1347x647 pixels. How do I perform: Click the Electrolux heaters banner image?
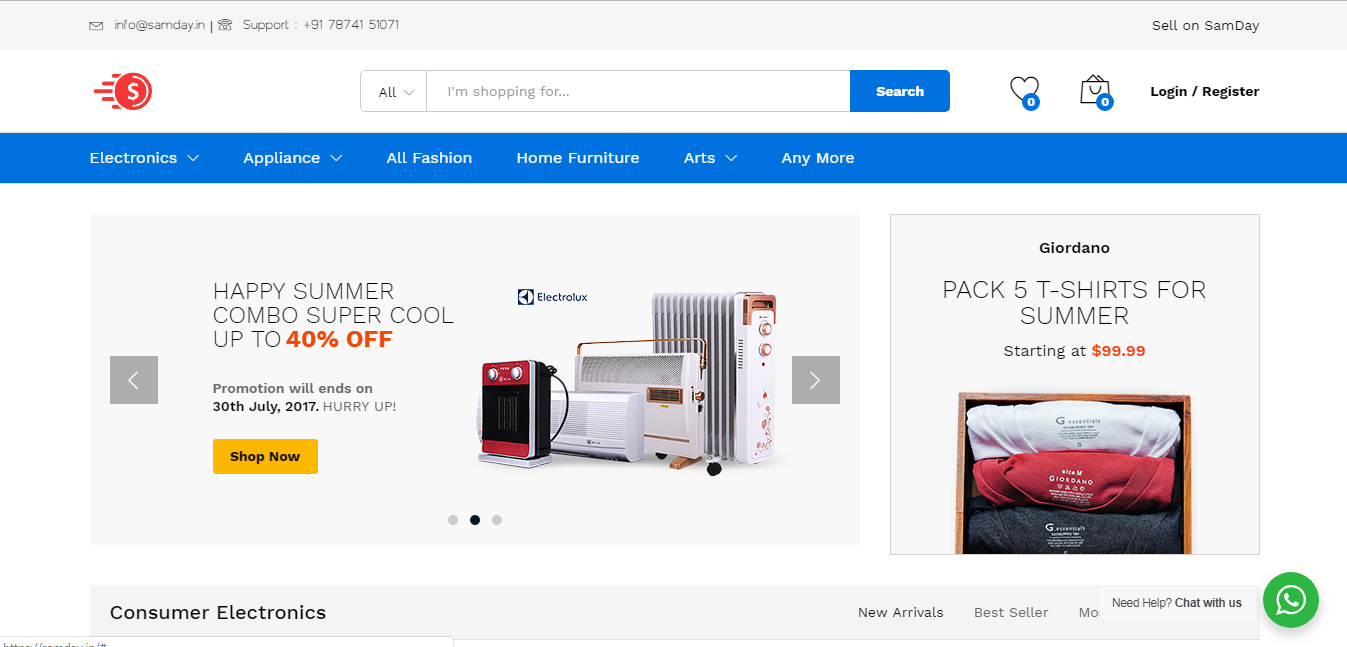tap(630, 385)
